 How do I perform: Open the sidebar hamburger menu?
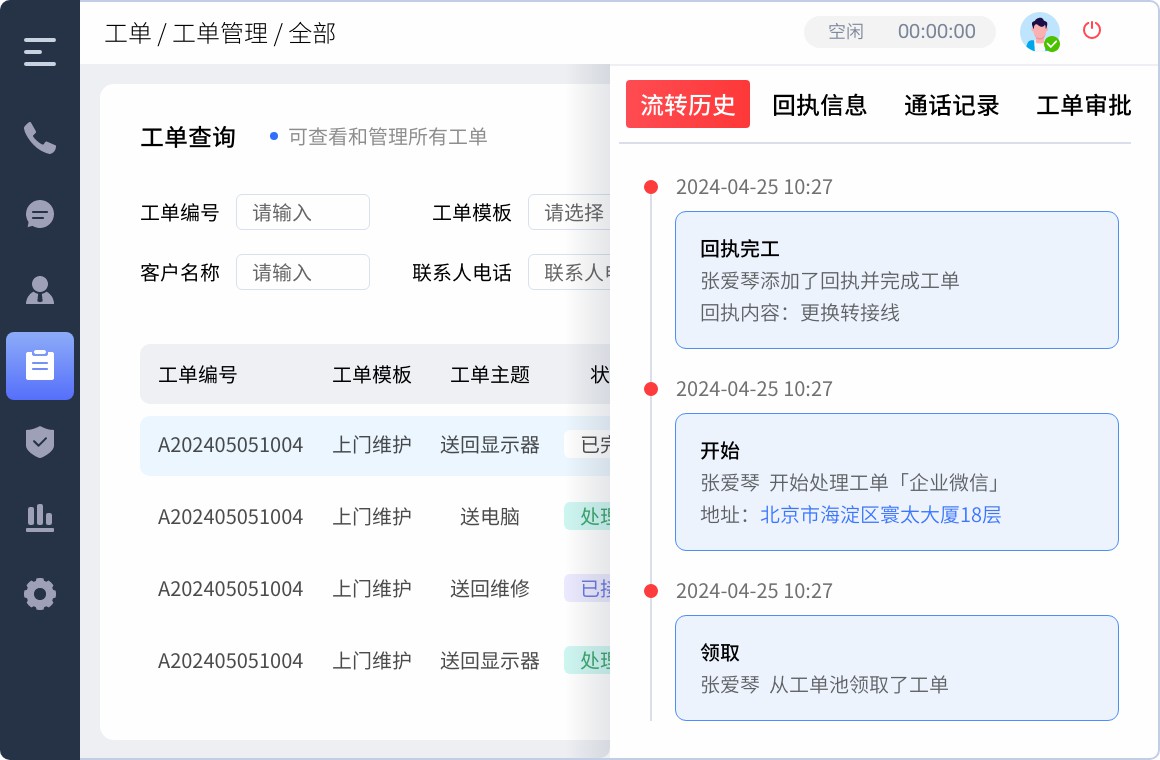(40, 52)
